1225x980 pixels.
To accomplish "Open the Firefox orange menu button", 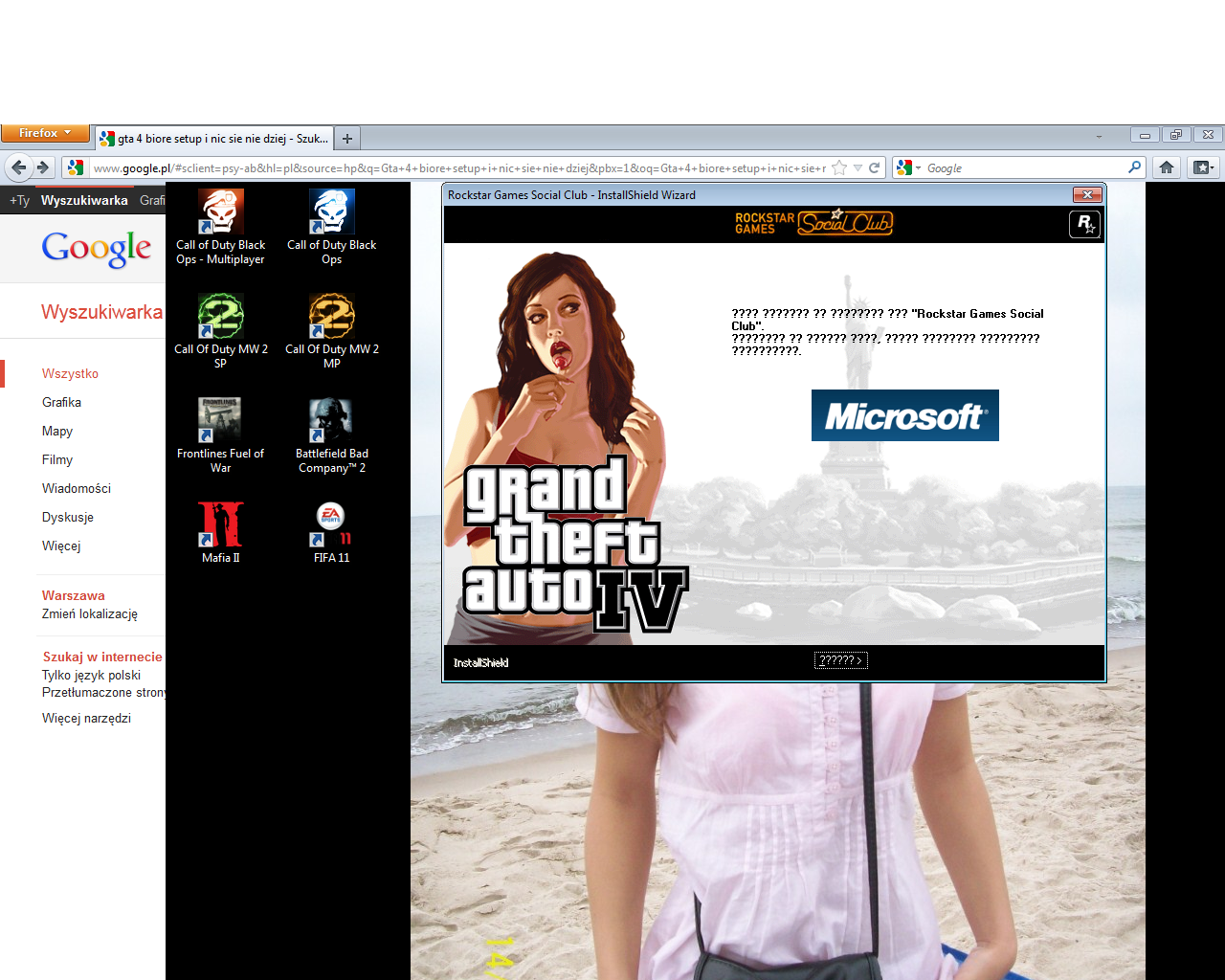I will click(45, 133).
